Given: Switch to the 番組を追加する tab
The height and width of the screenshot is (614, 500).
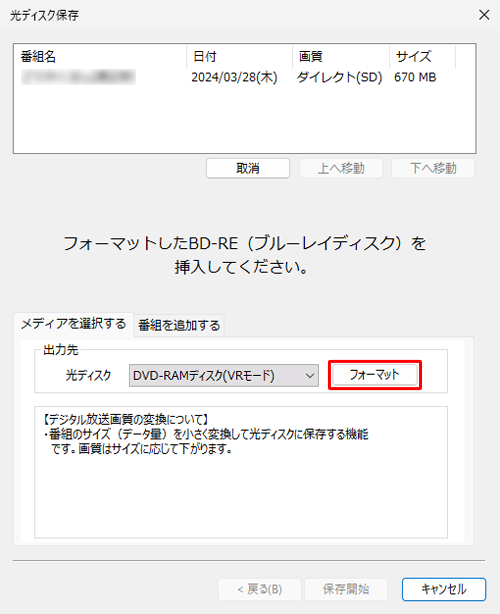Looking at the screenshot, I should click(179, 325).
